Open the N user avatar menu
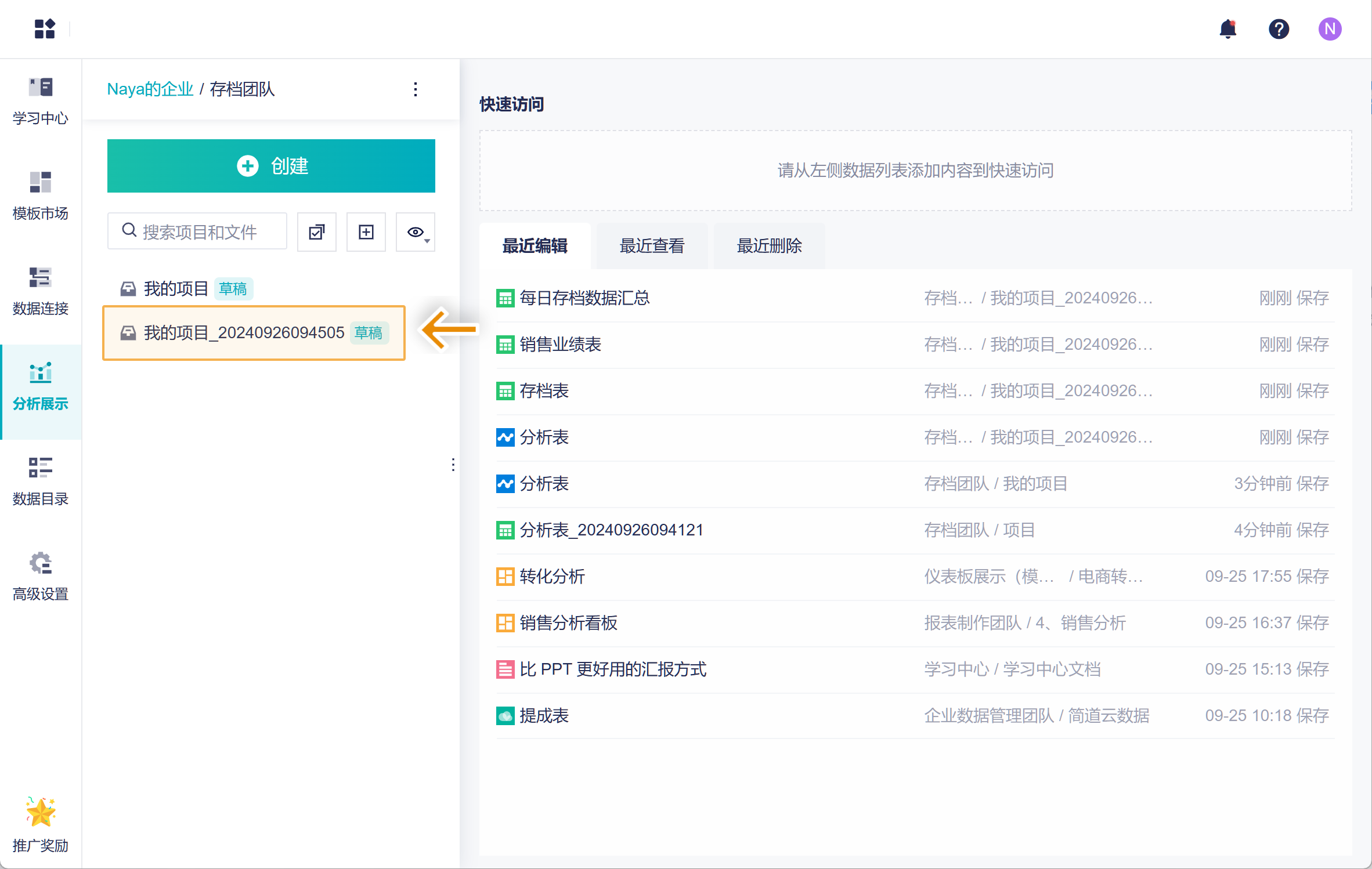The height and width of the screenshot is (869, 1372). pyautogui.click(x=1329, y=28)
